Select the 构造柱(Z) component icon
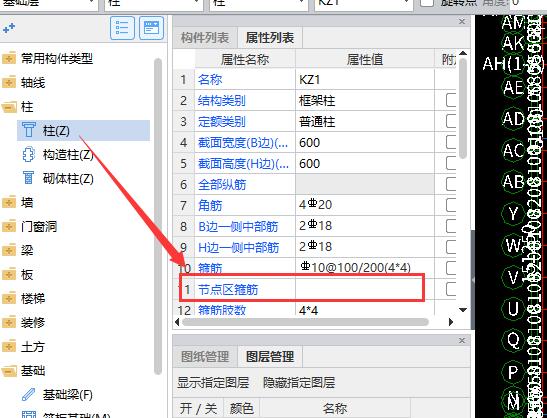The image size is (547, 418). pyautogui.click(x=29, y=155)
